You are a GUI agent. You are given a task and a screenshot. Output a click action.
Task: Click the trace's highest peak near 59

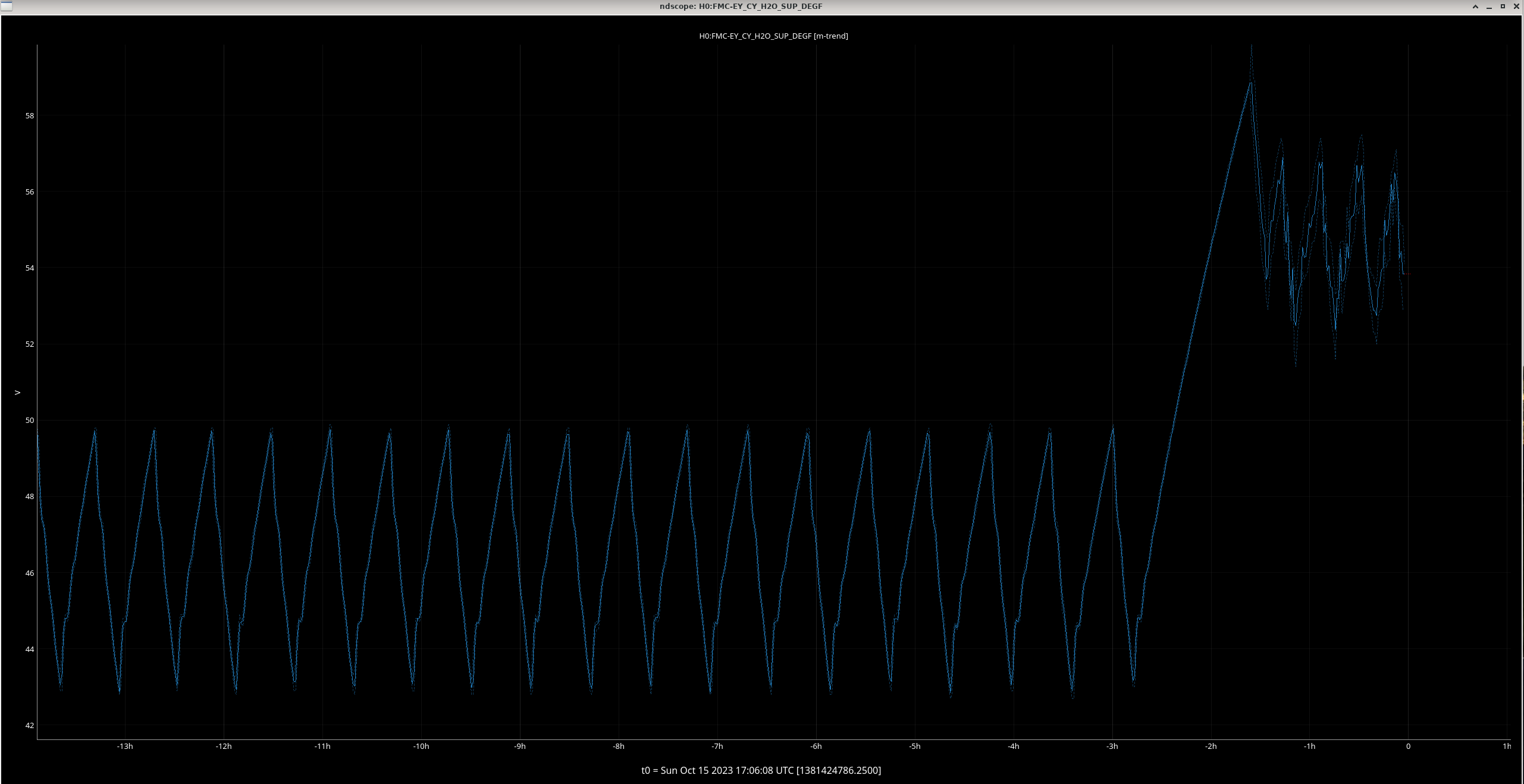1252,82
